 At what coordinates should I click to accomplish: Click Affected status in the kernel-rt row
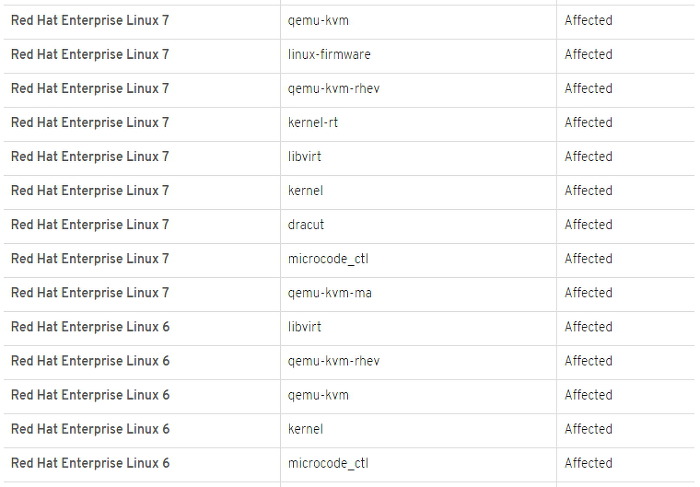coord(588,122)
